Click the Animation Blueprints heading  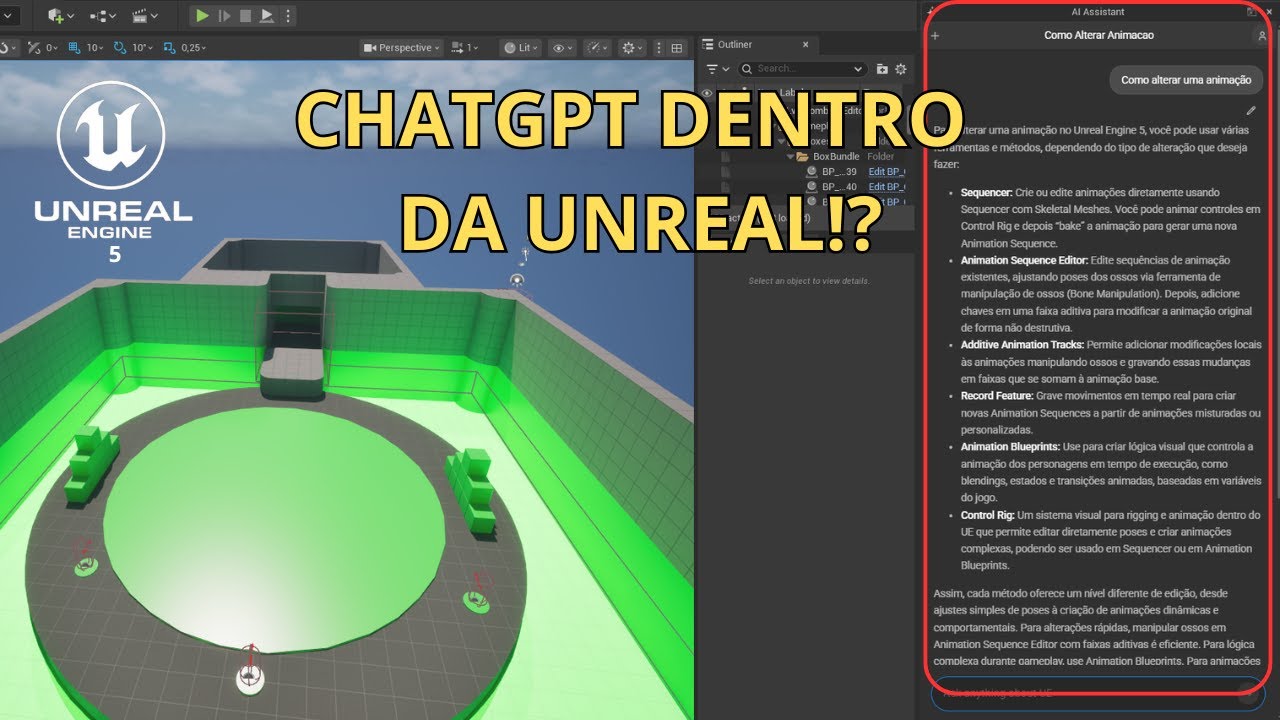(x=1010, y=447)
